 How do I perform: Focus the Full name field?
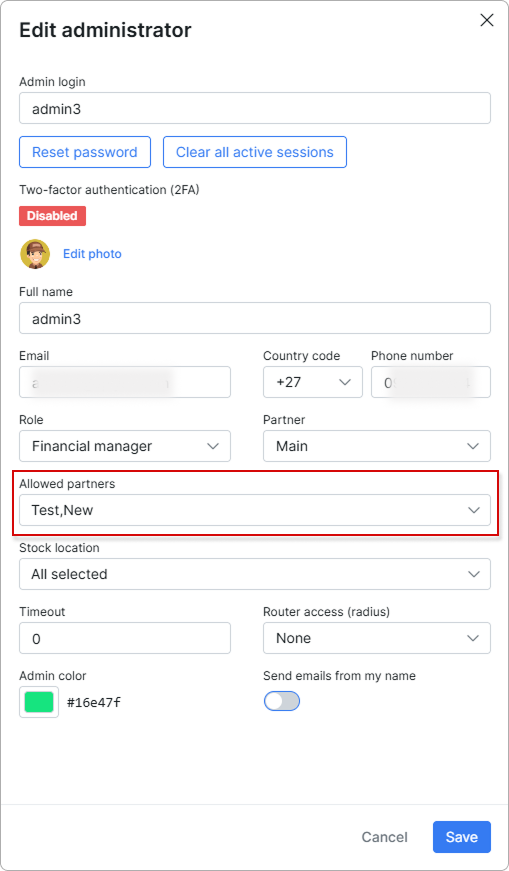(x=255, y=318)
